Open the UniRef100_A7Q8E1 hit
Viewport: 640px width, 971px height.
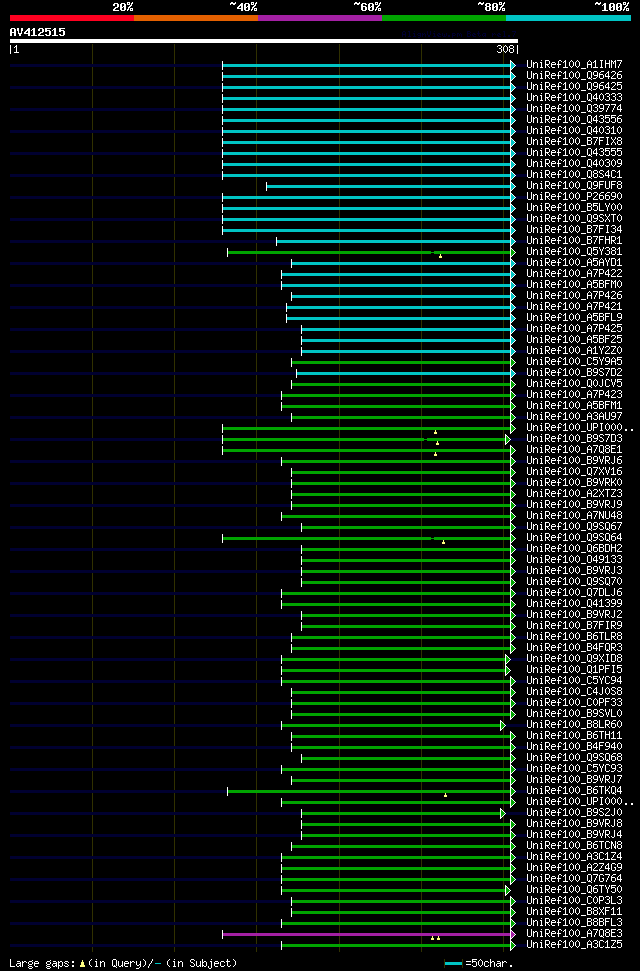tap(574, 450)
